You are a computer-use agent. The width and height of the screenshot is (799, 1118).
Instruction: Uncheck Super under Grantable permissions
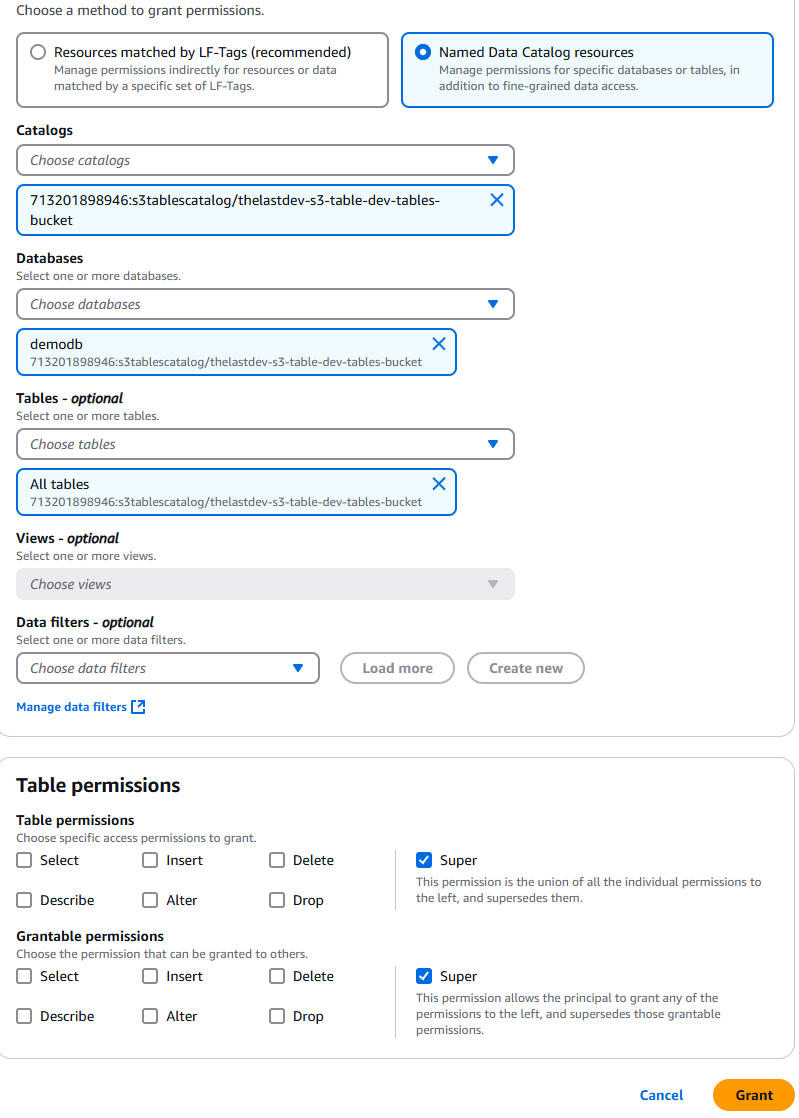(423, 976)
